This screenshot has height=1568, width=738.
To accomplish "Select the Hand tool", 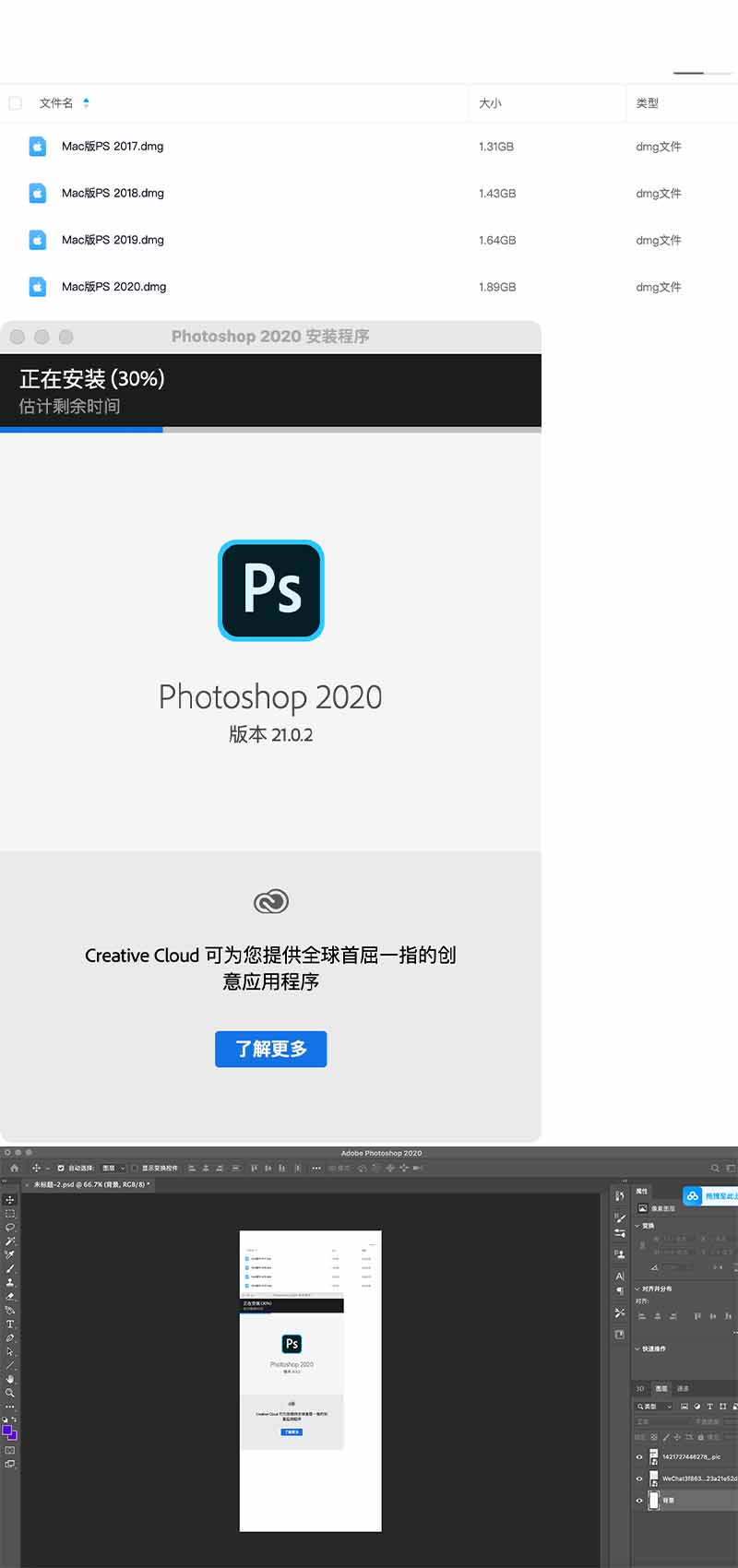I will 9,1379.
